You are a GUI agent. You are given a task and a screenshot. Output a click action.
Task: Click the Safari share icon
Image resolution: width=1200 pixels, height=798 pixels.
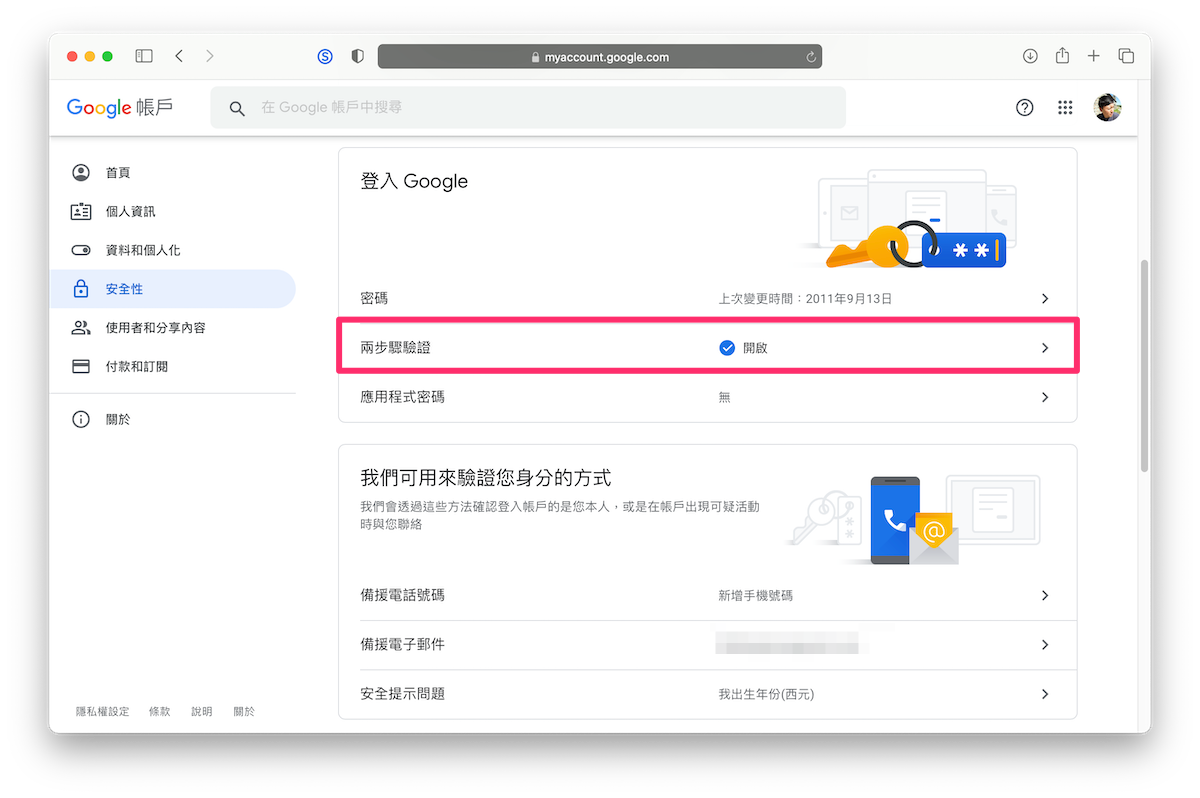[x=1062, y=56]
